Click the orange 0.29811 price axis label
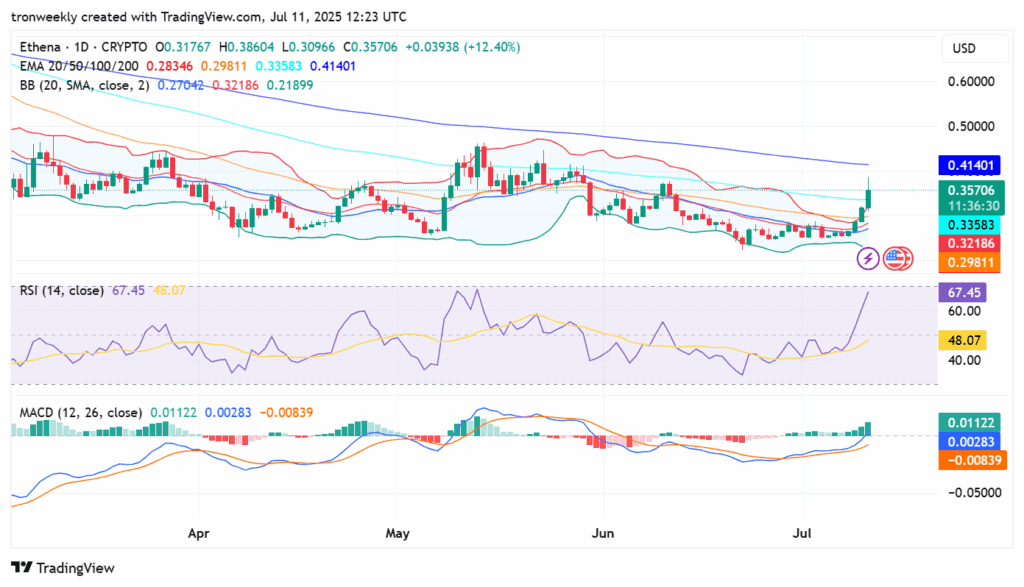The height and width of the screenshot is (587, 1024). [970, 262]
